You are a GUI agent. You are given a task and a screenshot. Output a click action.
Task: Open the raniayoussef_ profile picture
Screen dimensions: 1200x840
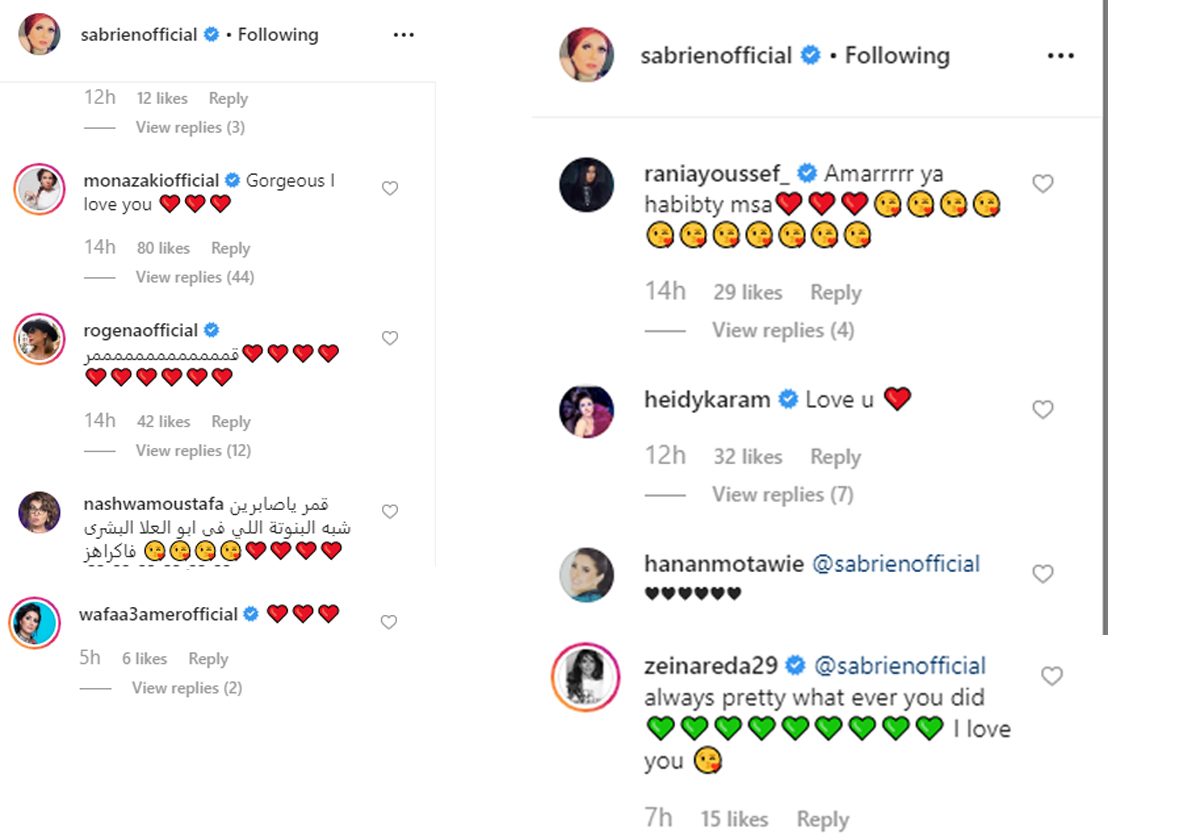point(586,185)
